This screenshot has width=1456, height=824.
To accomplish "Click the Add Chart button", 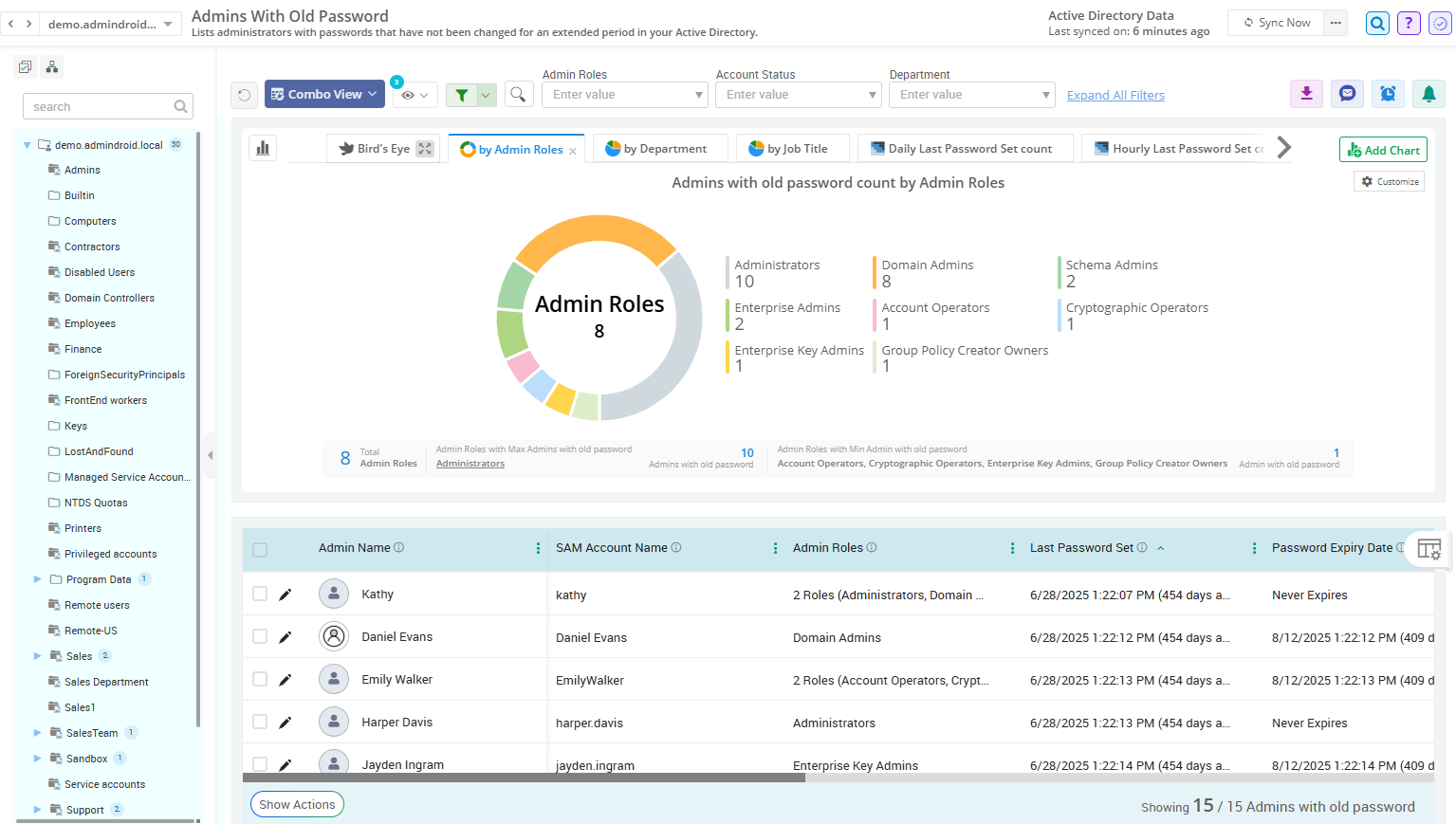I will pyautogui.click(x=1383, y=150).
